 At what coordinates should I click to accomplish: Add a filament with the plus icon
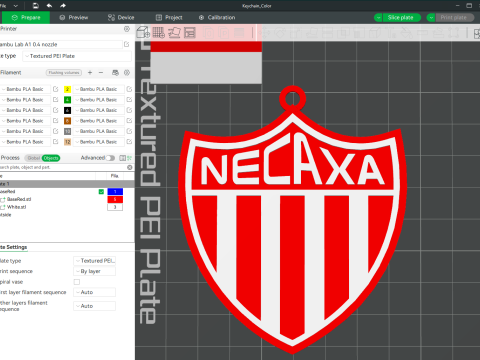(90, 72)
